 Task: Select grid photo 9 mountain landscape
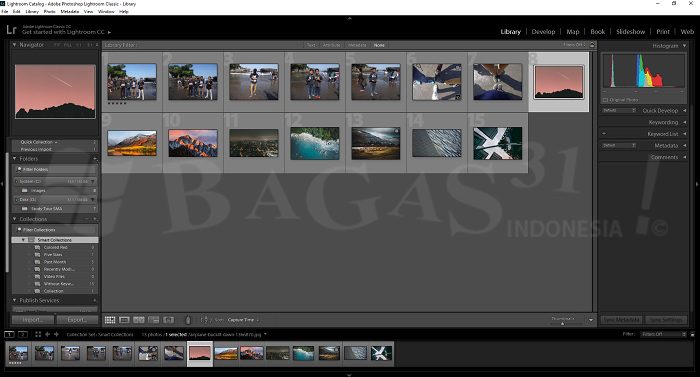coord(132,143)
